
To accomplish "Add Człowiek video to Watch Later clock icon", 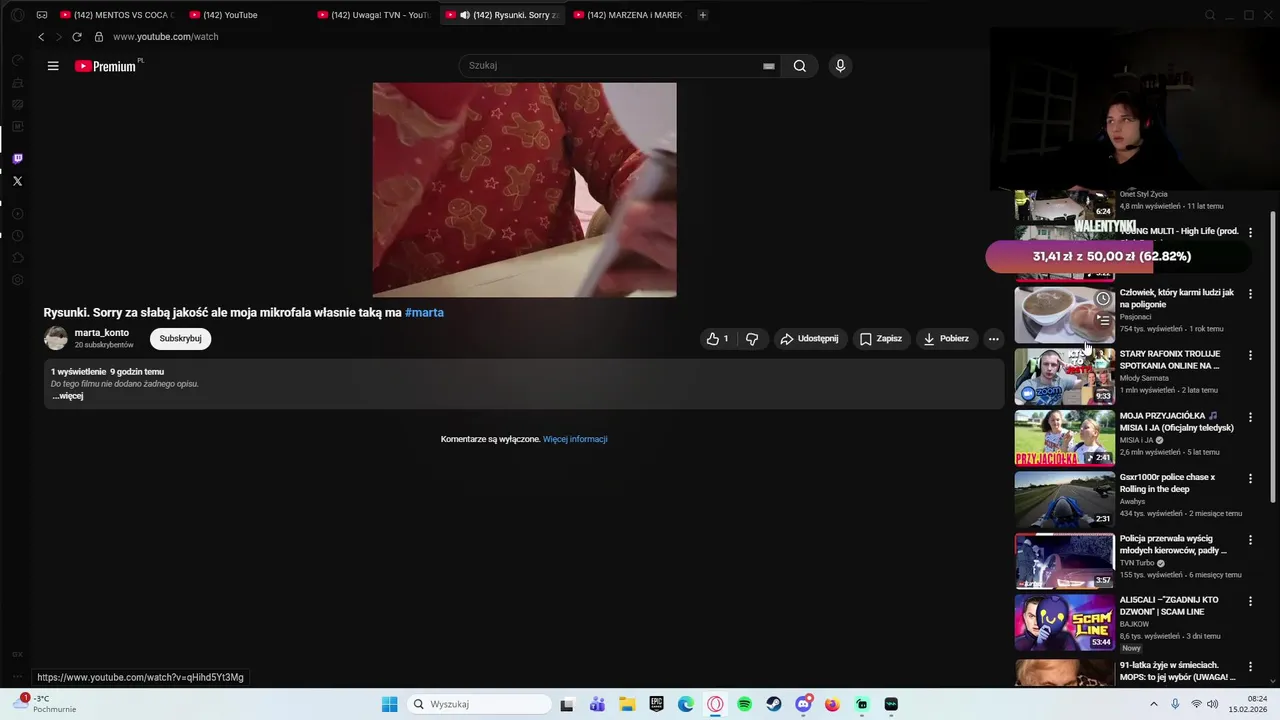I will (x=1103, y=299).
